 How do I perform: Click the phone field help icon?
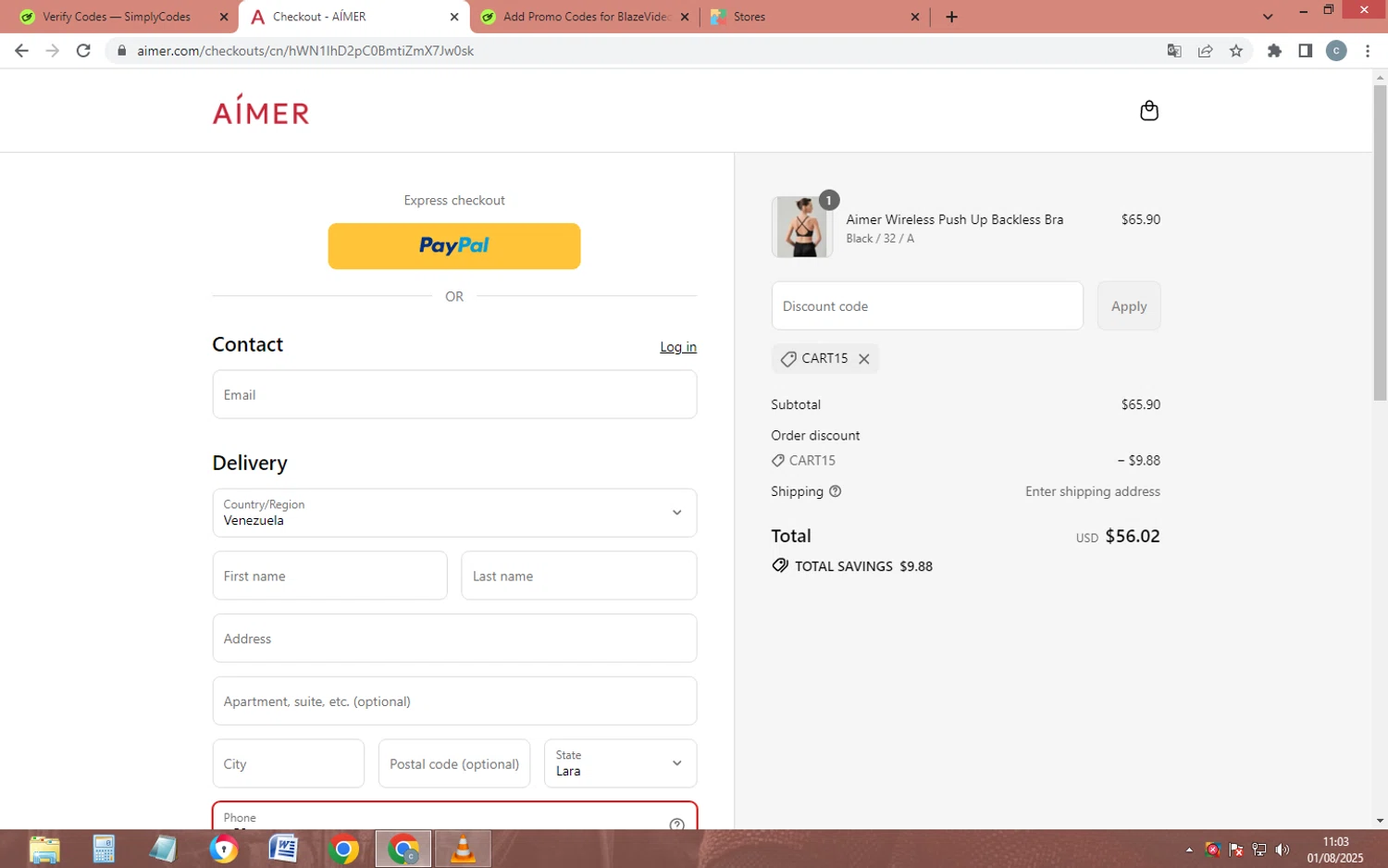pyautogui.click(x=676, y=824)
